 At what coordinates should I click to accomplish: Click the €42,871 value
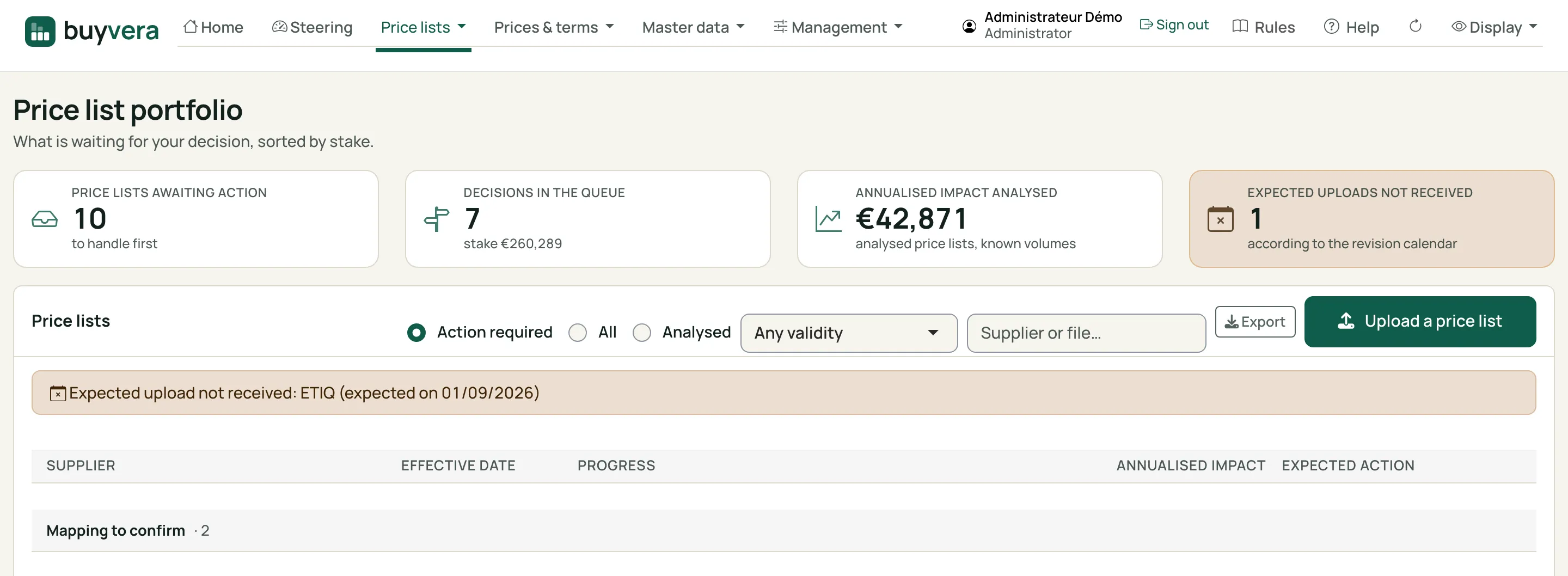(911, 219)
